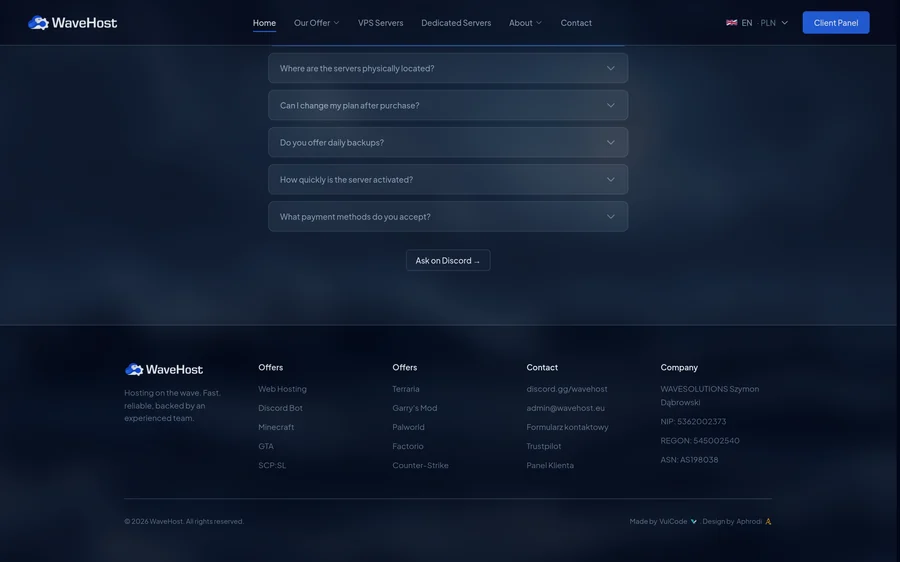Open Factorio footer link

[408, 446]
